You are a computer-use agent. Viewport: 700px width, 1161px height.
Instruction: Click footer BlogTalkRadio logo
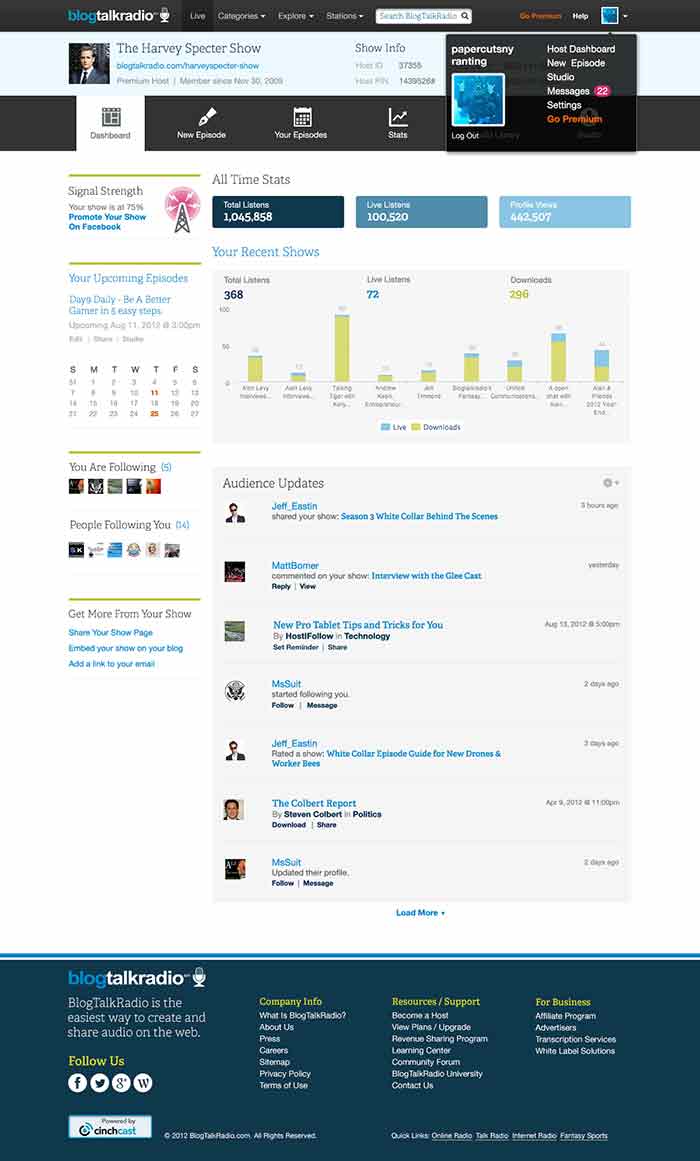pyautogui.click(x=137, y=977)
